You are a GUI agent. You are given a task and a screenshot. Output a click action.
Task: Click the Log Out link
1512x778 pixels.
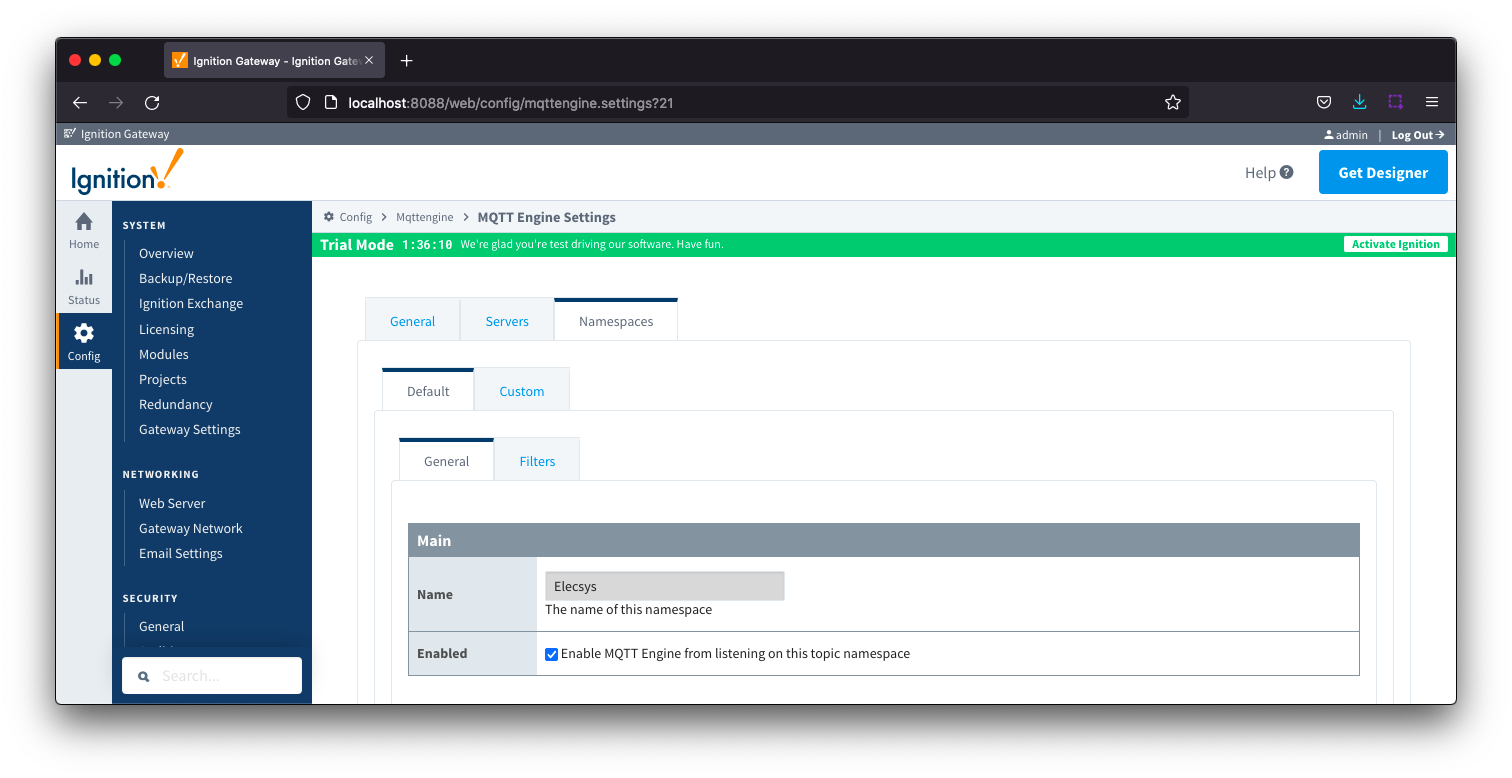[x=1418, y=135]
